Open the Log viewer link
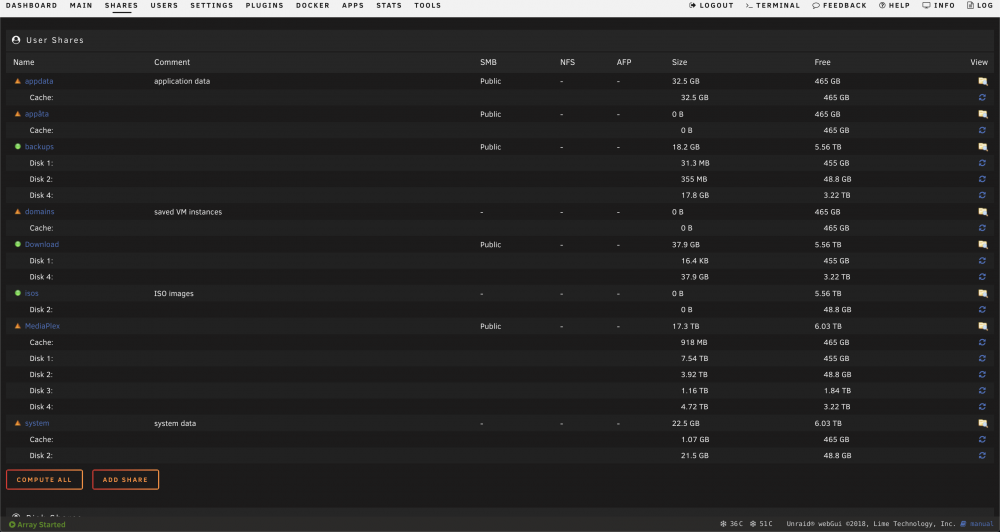 (980, 5)
